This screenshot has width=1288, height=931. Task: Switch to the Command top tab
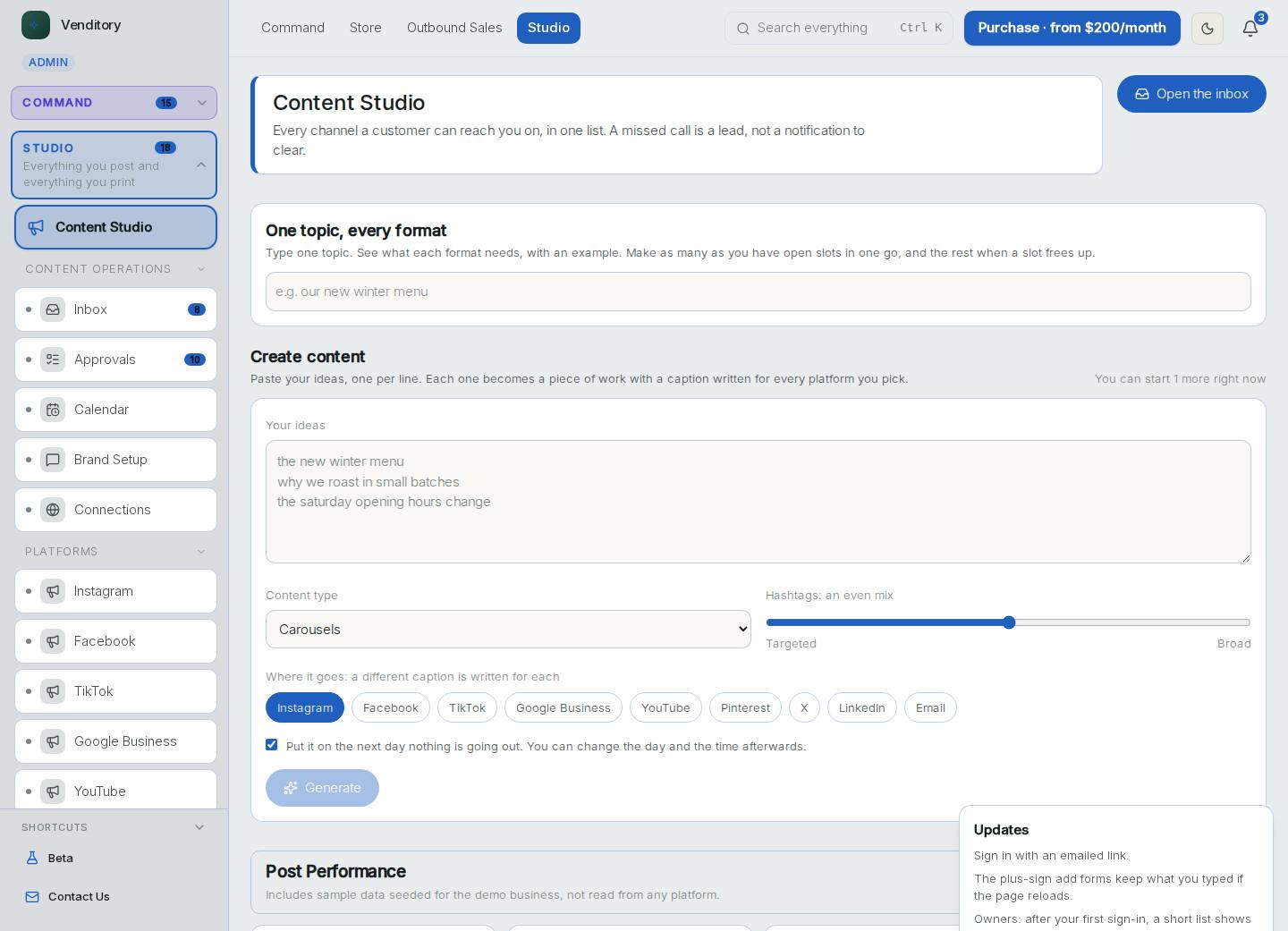[292, 28]
